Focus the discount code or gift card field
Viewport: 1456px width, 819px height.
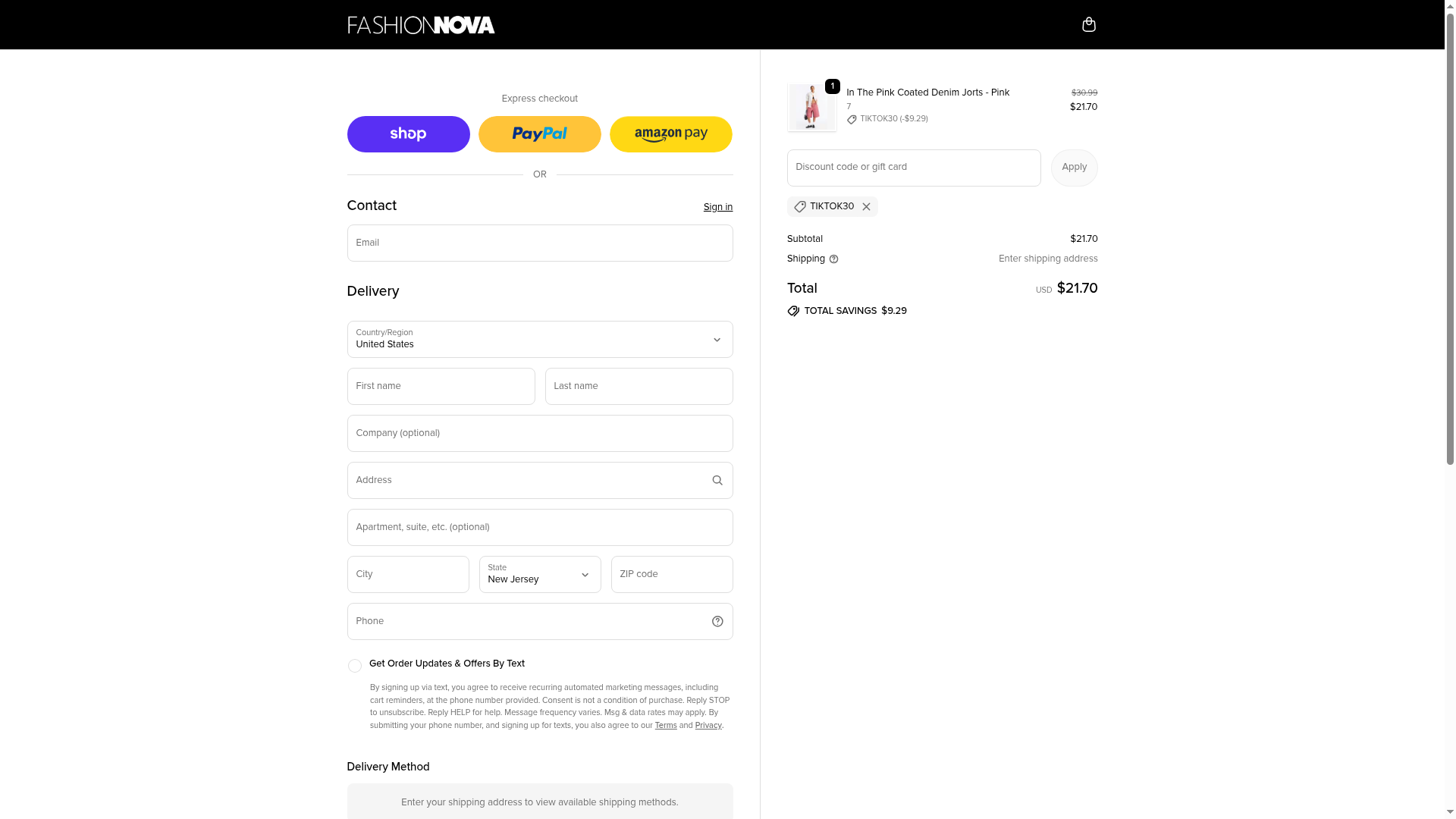click(913, 168)
